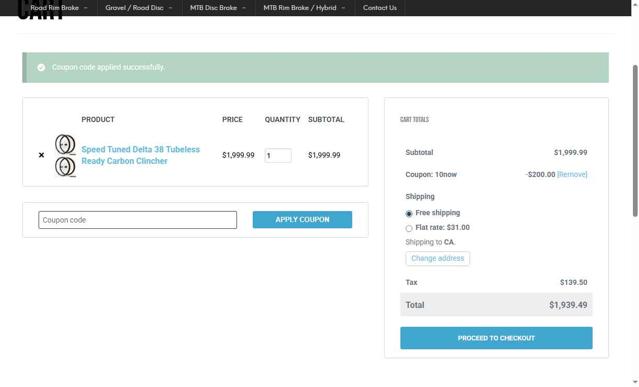Select Flat rate $31.00 shipping
The image size is (639, 387).
[409, 228]
